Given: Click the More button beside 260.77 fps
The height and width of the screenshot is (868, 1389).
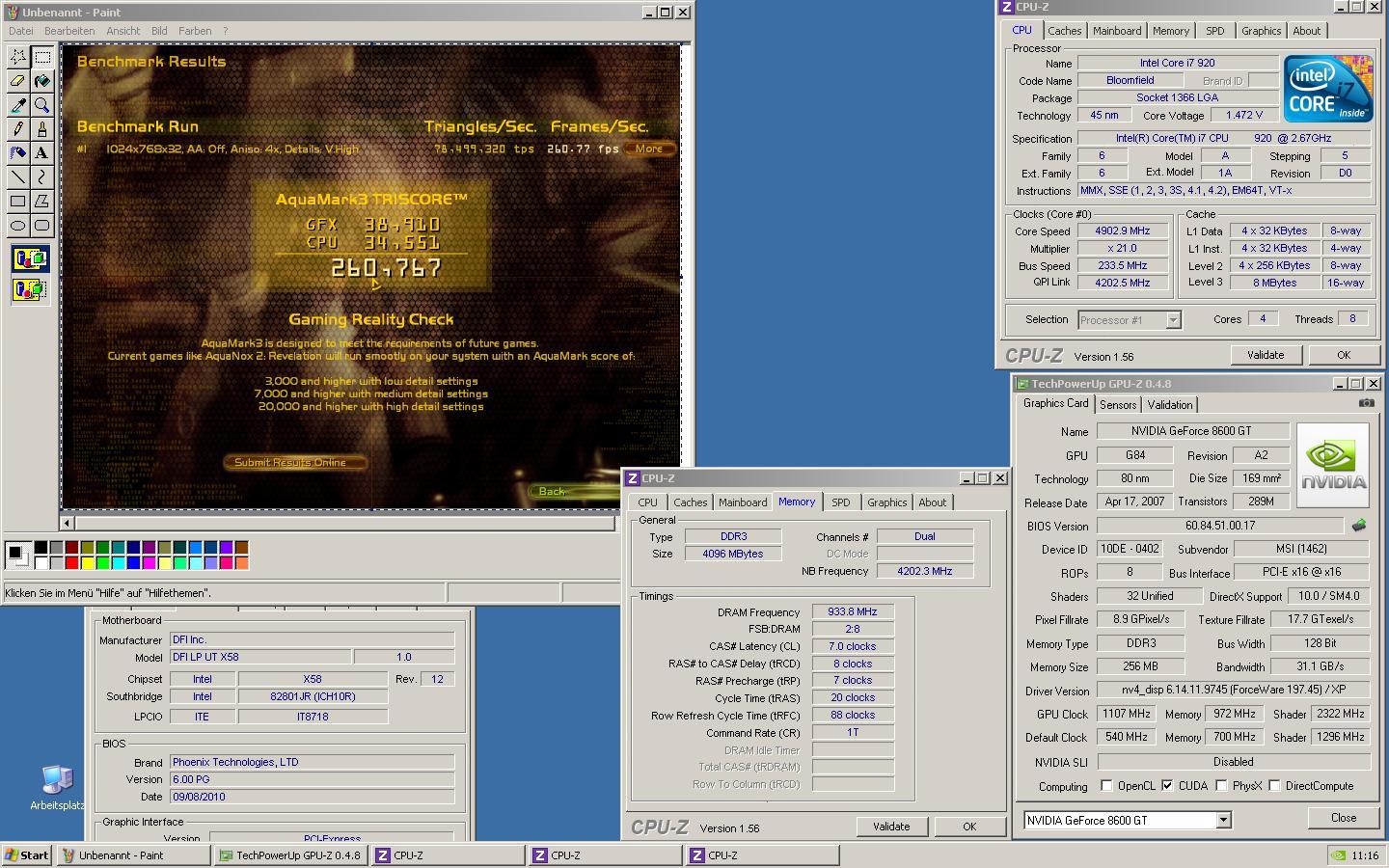Looking at the screenshot, I should tap(649, 149).
